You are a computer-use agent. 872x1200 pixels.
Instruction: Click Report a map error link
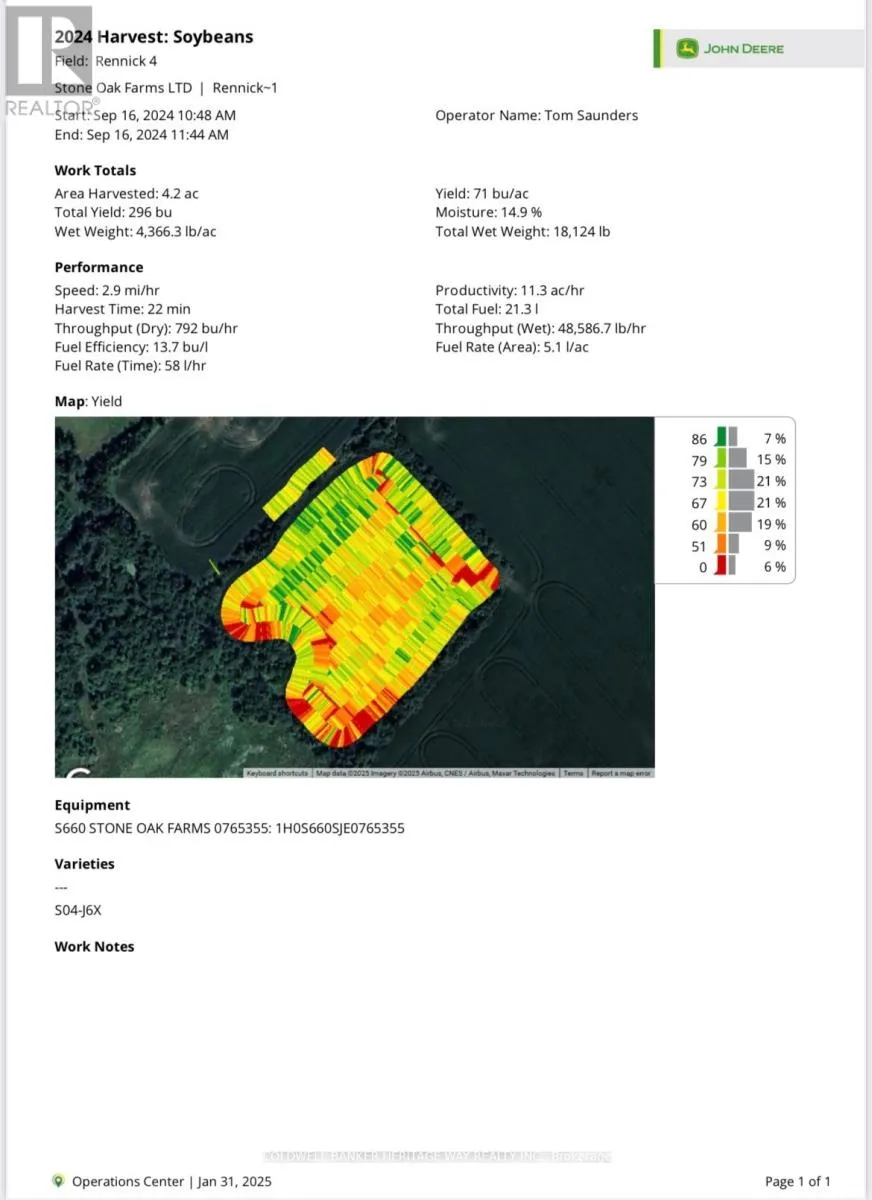621,773
